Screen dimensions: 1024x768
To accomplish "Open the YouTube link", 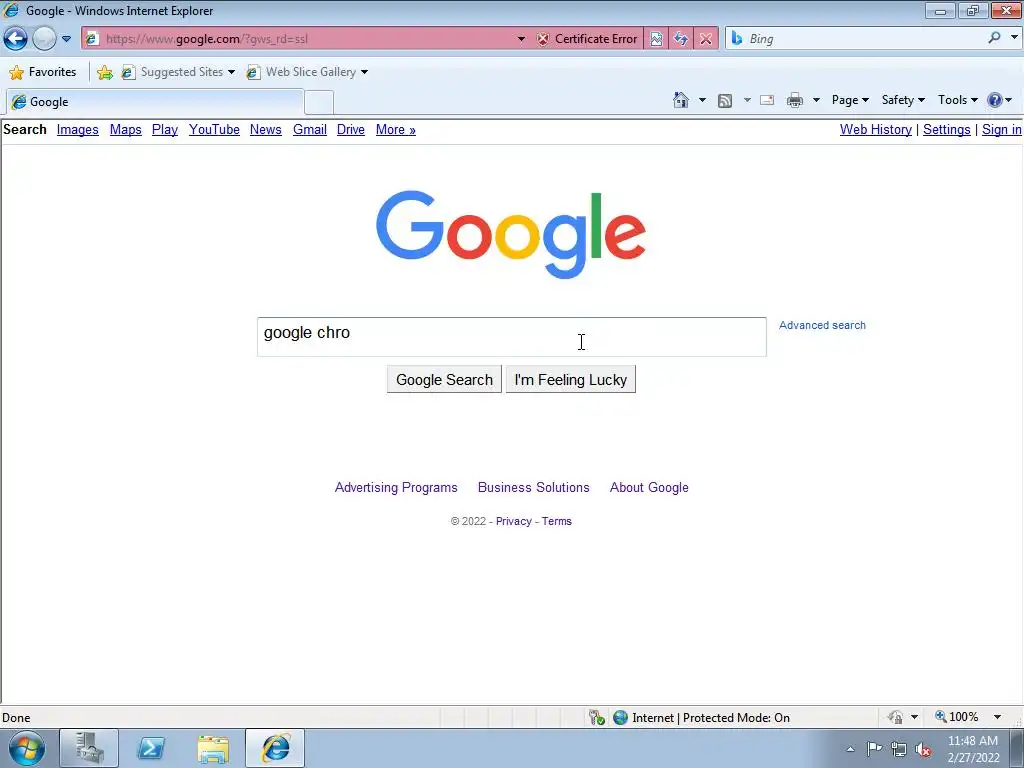I will coord(214,129).
